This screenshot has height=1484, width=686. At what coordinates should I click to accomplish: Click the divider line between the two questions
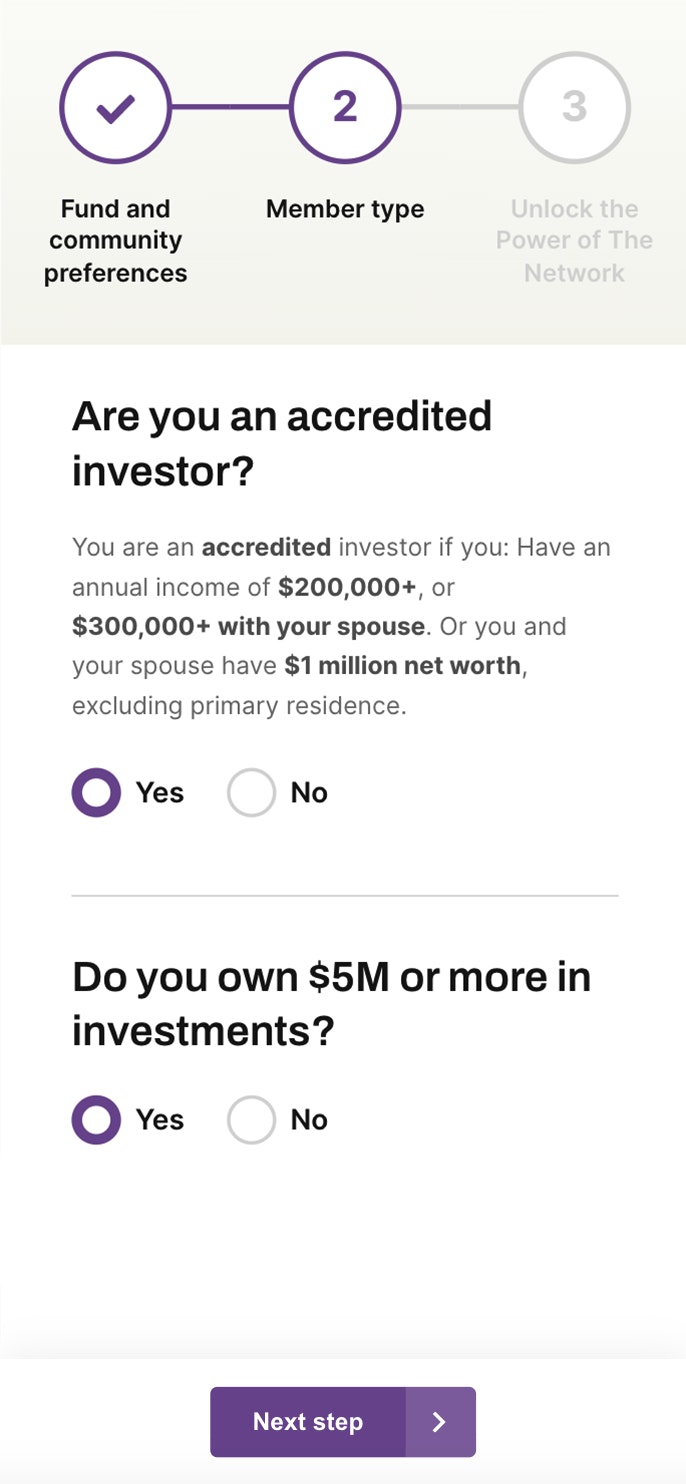point(344,893)
